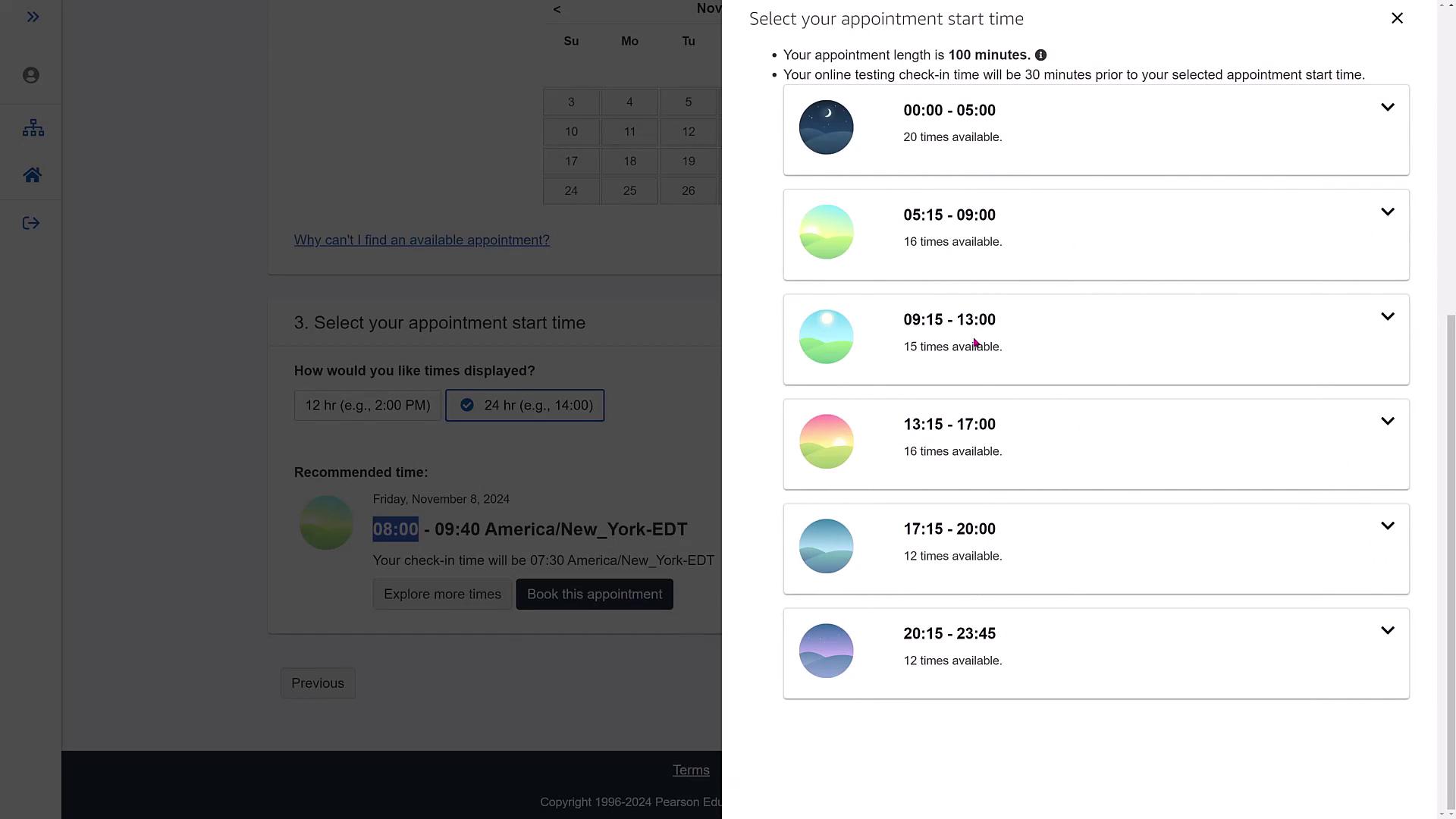This screenshot has height=819, width=1456.
Task: Select 12 hr time display option
Action: 367,406
